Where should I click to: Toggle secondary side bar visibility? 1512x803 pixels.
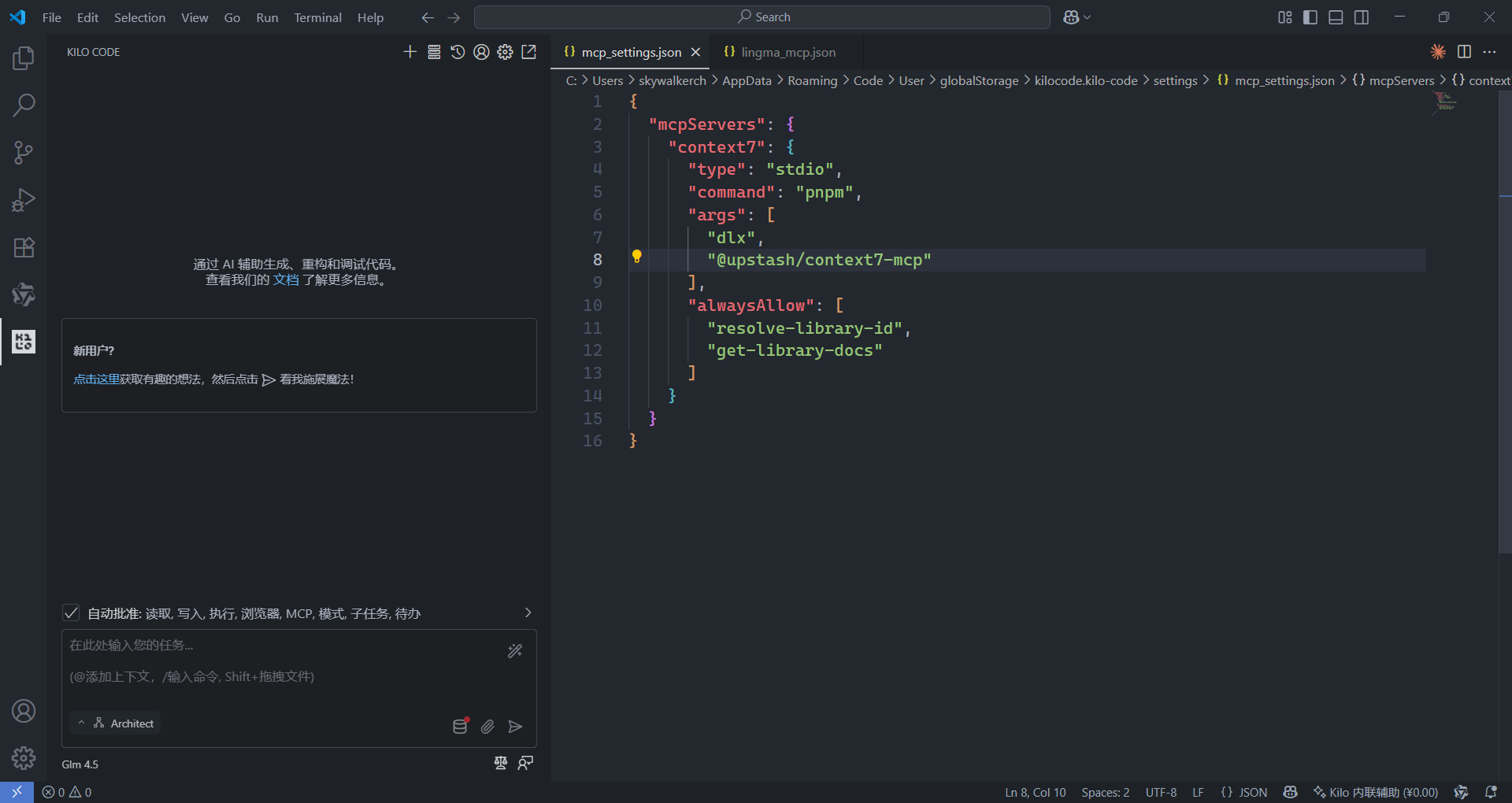1362,17
